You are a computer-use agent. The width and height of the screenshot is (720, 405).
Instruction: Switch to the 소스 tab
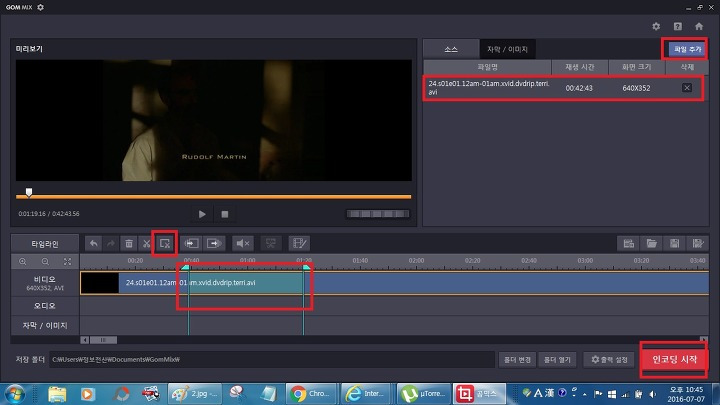pos(451,49)
